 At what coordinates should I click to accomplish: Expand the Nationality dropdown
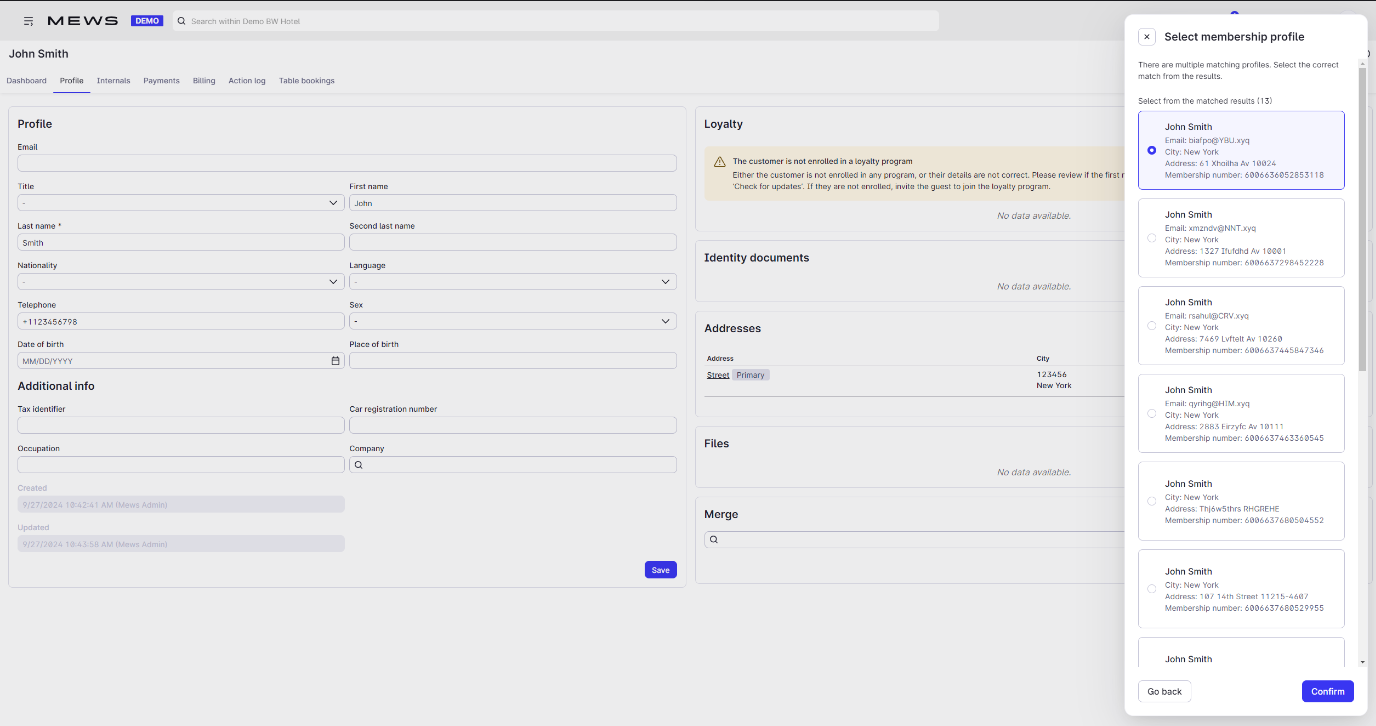click(332, 281)
